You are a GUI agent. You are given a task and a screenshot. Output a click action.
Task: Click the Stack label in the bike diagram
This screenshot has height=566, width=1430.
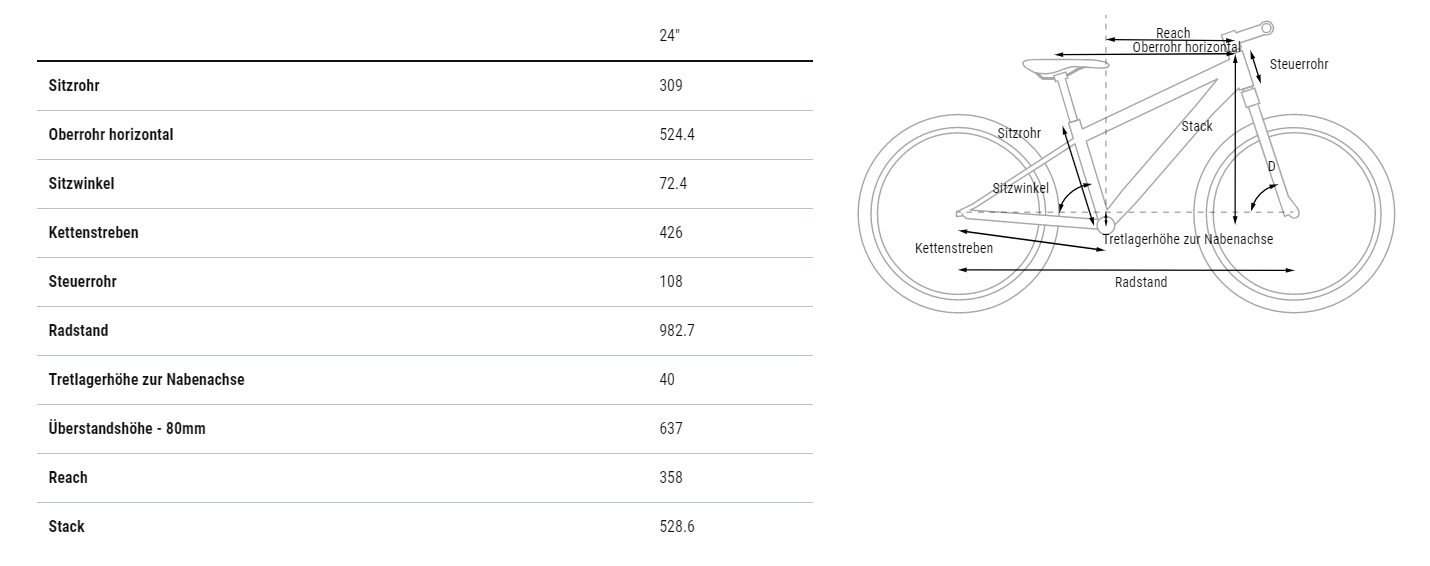pos(1196,127)
